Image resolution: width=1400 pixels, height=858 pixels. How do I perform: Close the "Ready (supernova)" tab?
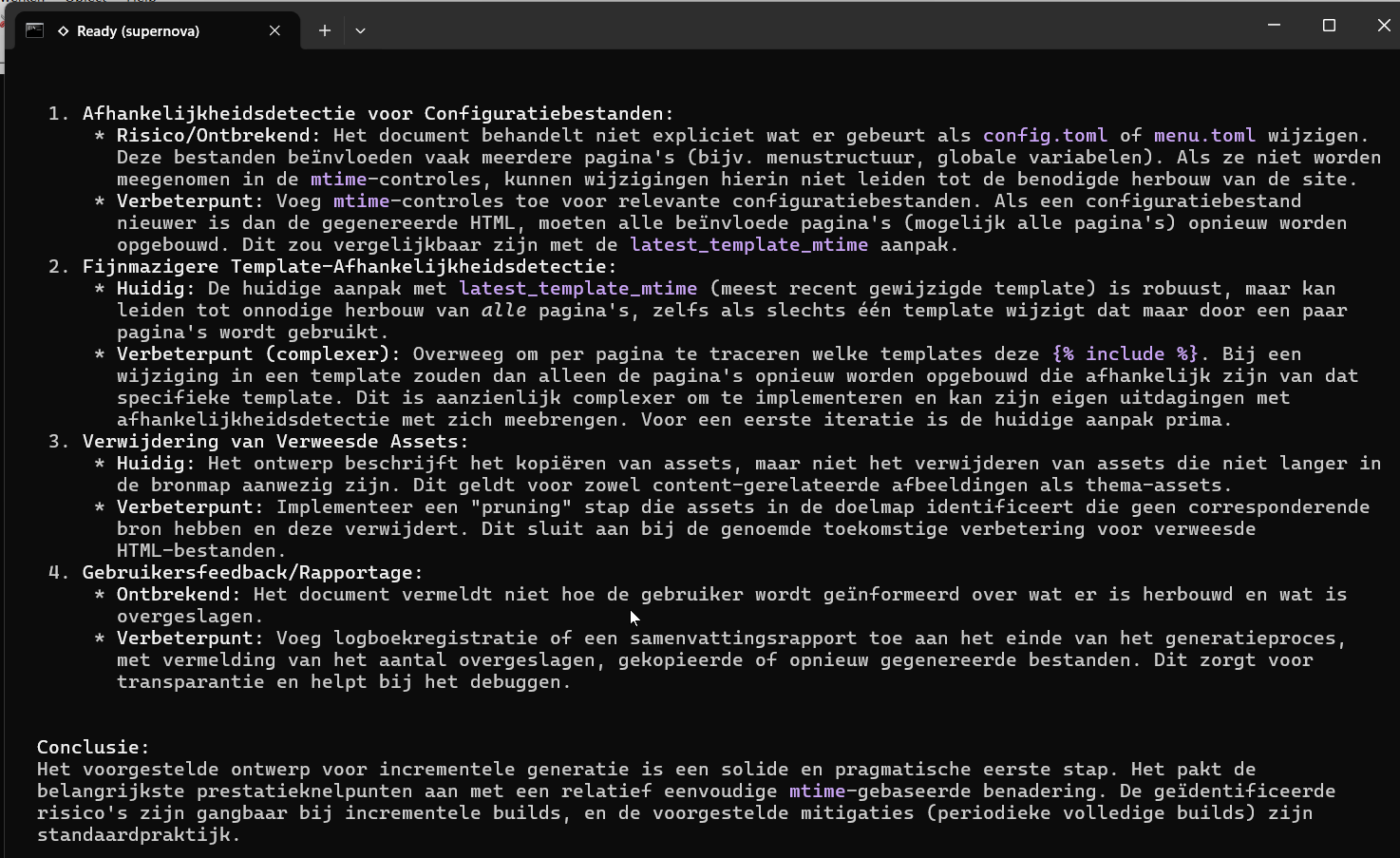pos(274,30)
